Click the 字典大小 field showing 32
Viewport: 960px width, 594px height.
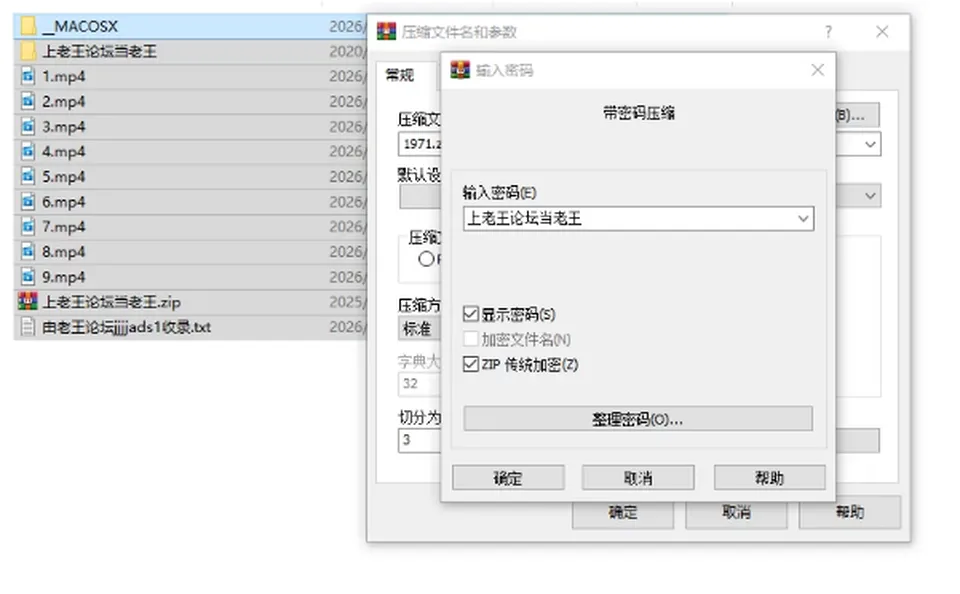pos(420,384)
